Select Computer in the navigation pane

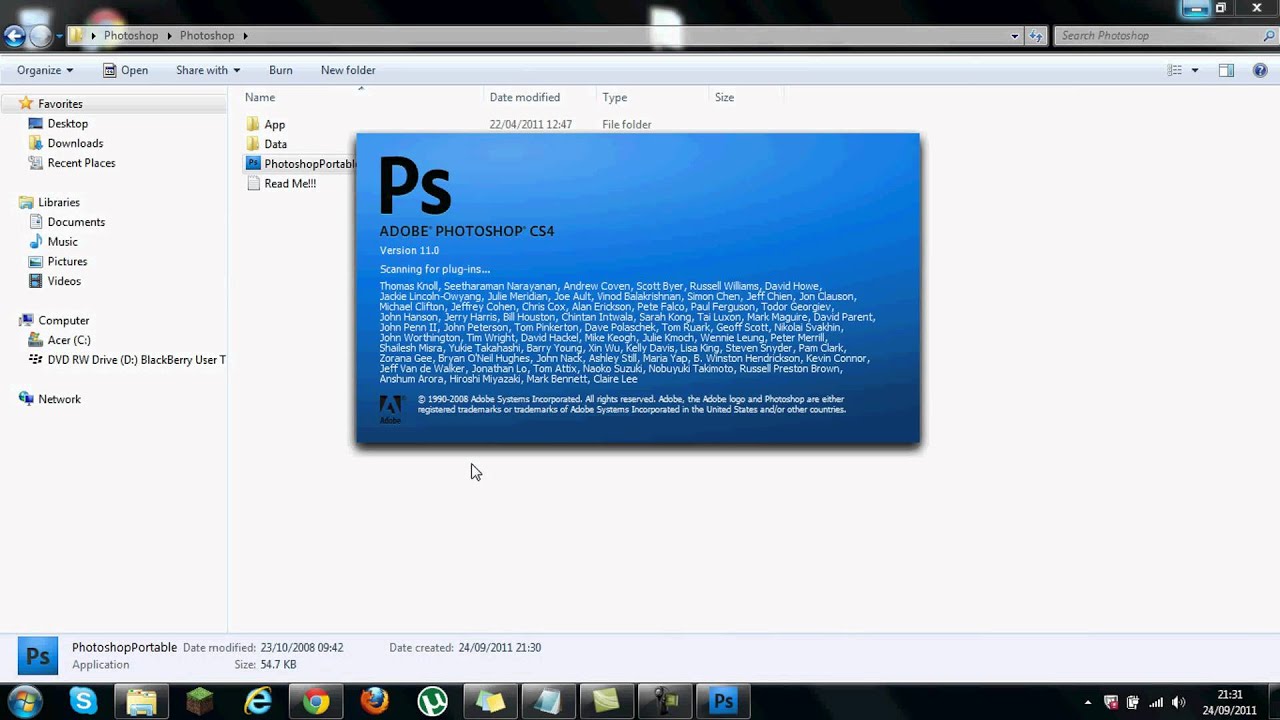[64, 320]
